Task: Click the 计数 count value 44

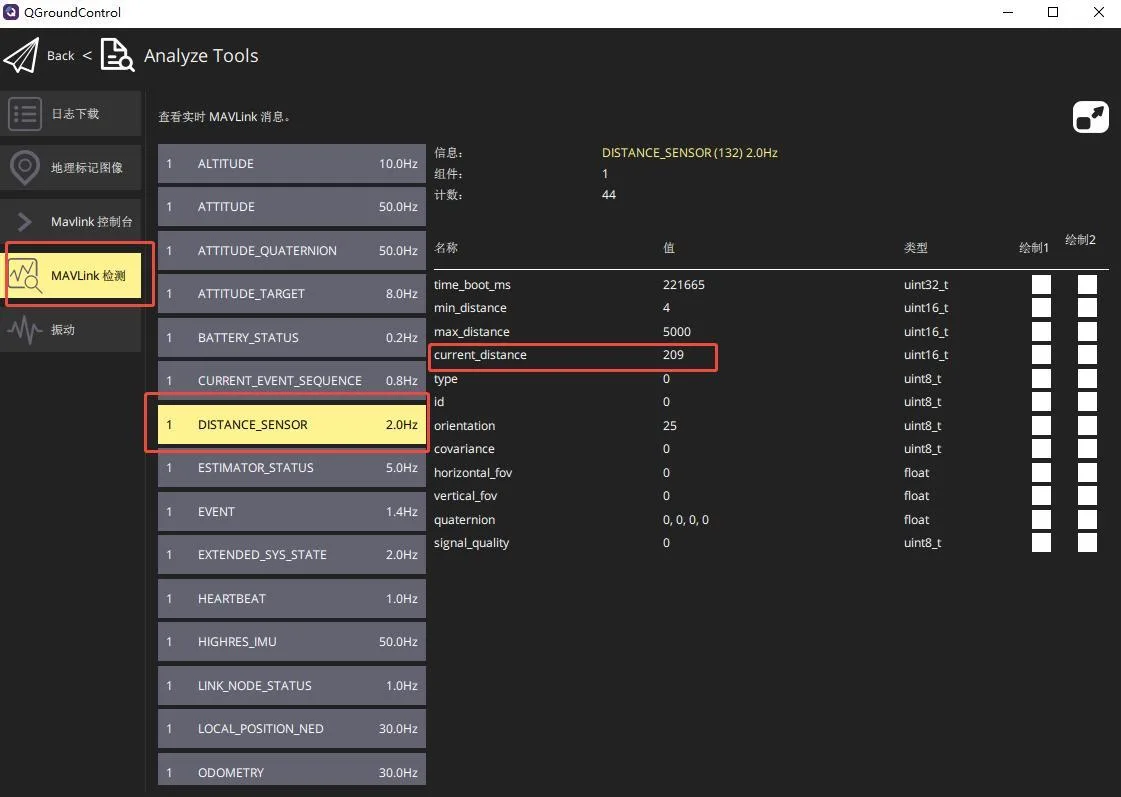Action: click(608, 194)
